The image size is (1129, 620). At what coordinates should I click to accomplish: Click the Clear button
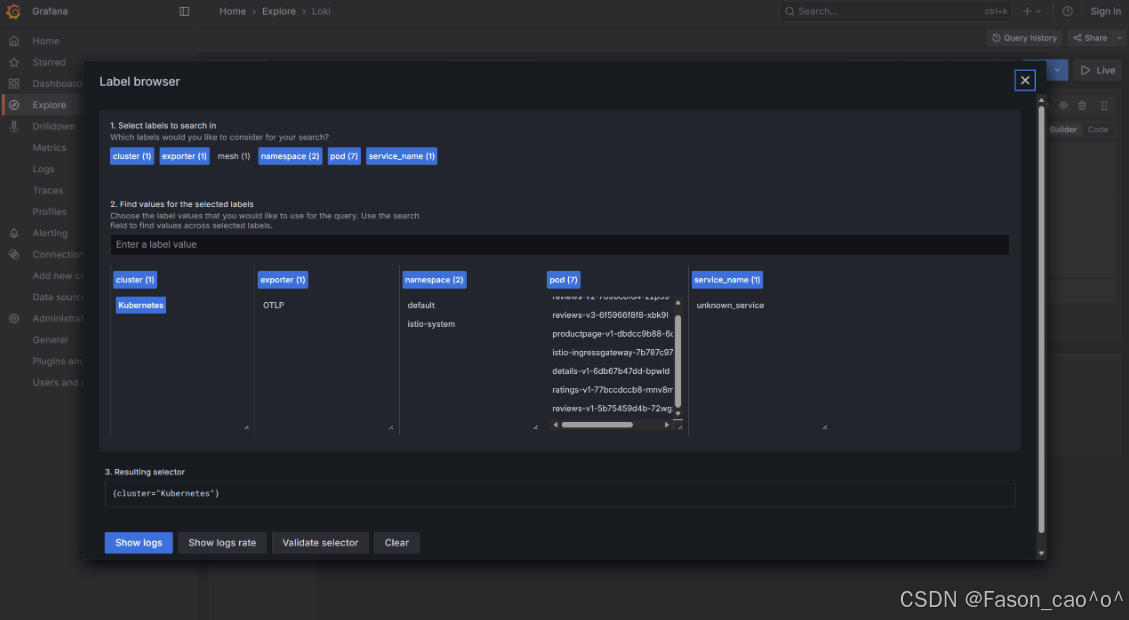coord(397,543)
